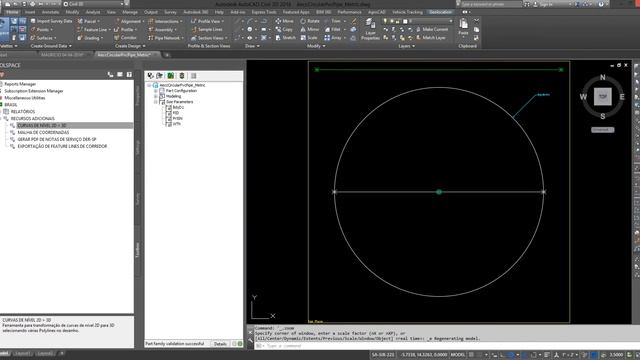Image resolution: width=640 pixels, height=360 pixels.
Task: Open the Feature Line dropdown
Action: 94,29
